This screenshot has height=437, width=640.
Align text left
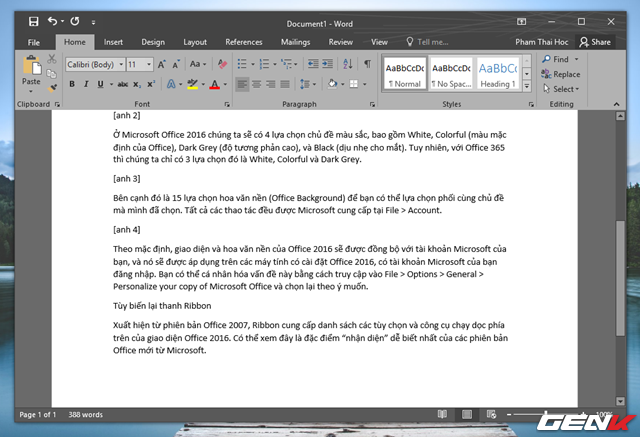[x=242, y=84]
